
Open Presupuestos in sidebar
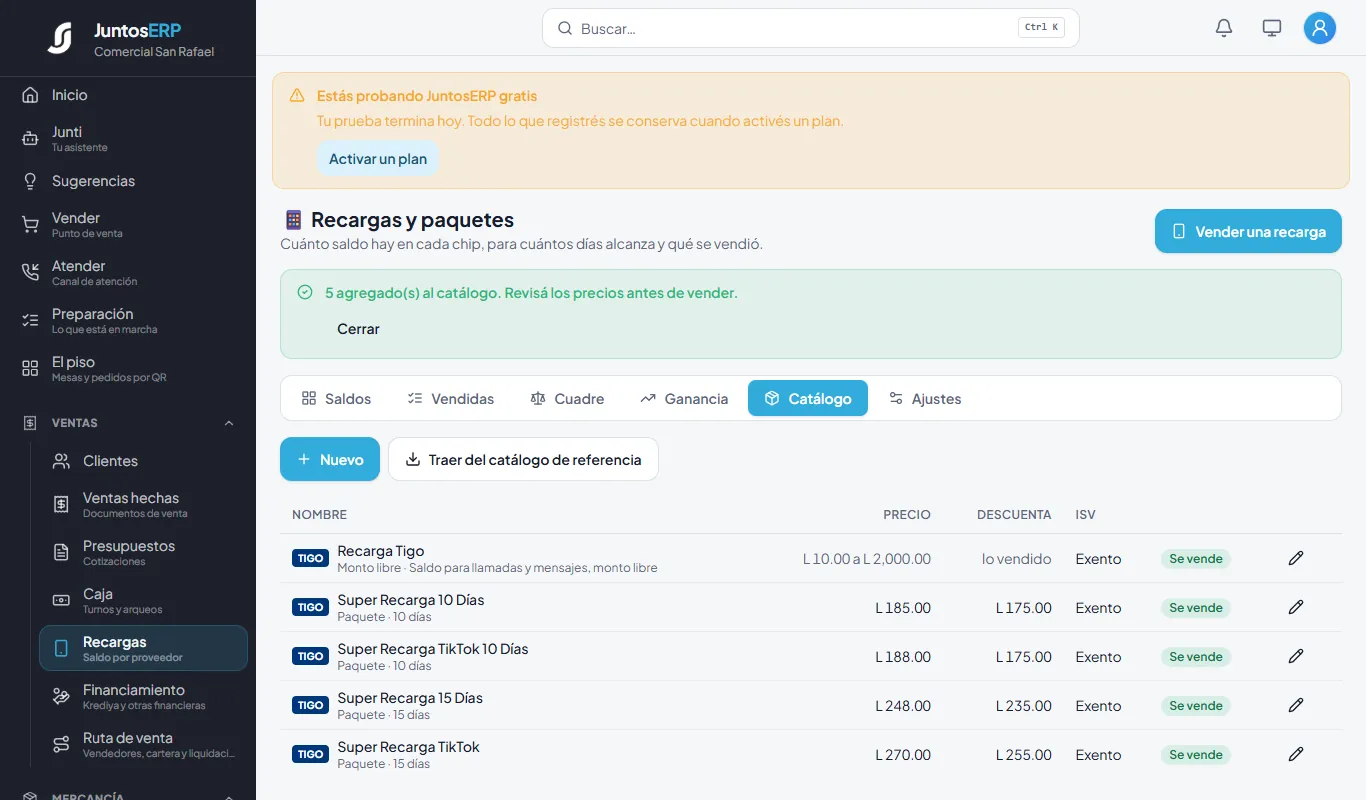[143, 552]
